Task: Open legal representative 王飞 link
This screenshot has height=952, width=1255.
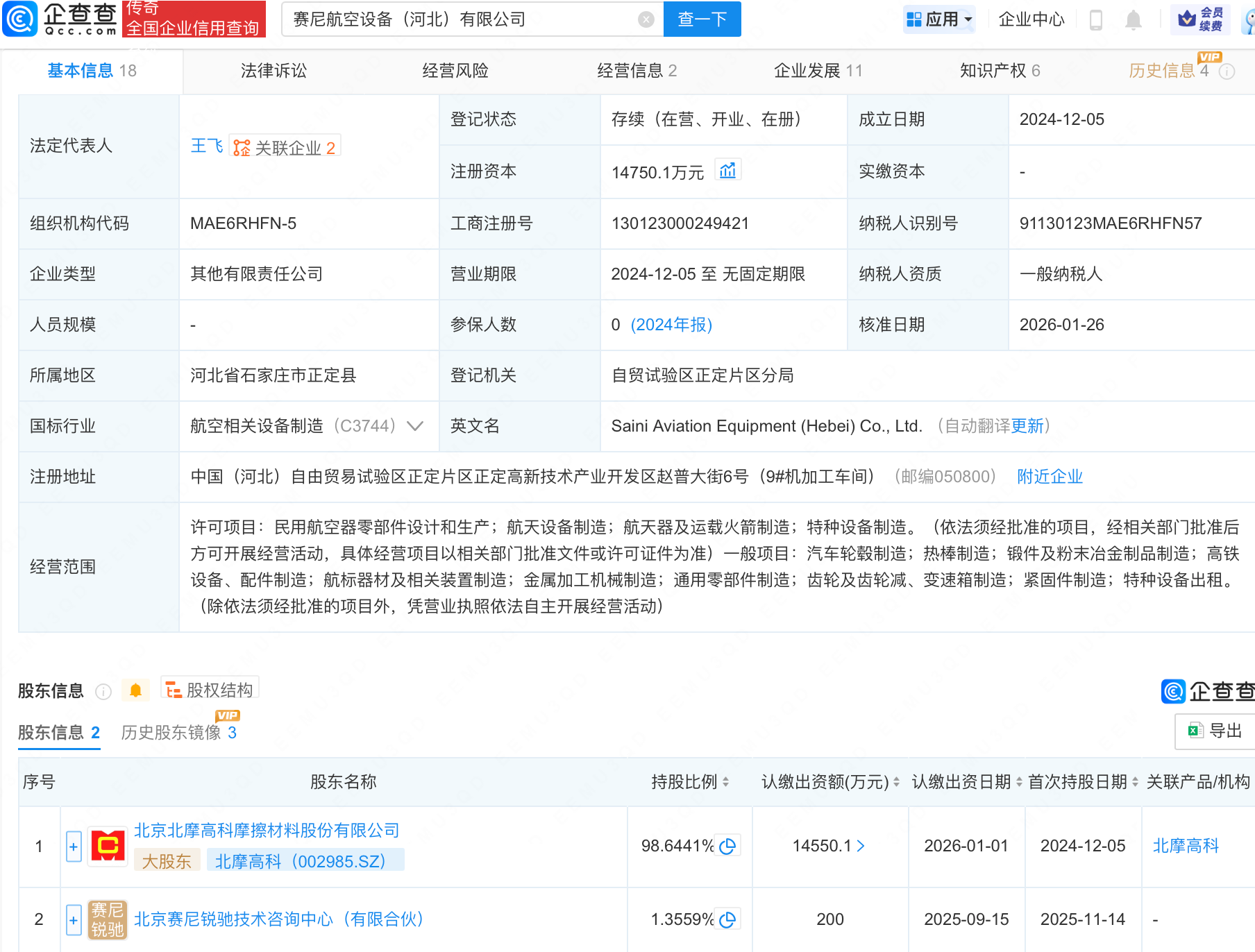Action: [x=206, y=146]
